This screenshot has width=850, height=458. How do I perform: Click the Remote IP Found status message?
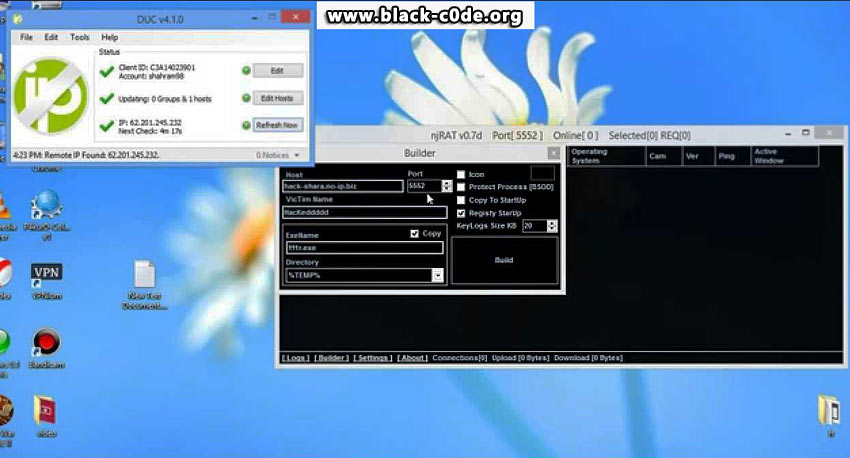86,155
